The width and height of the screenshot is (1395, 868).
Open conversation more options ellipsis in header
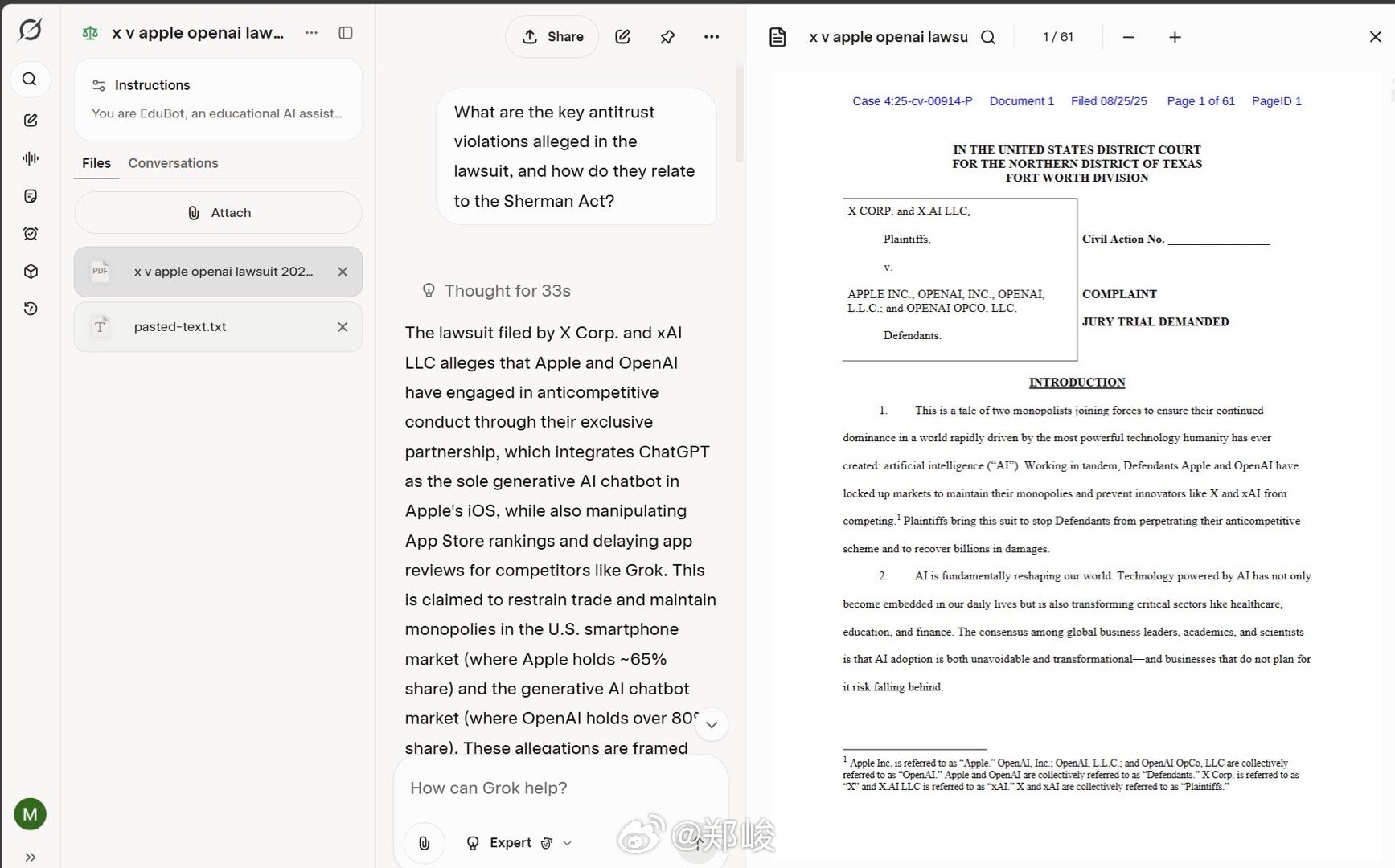(712, 37)
